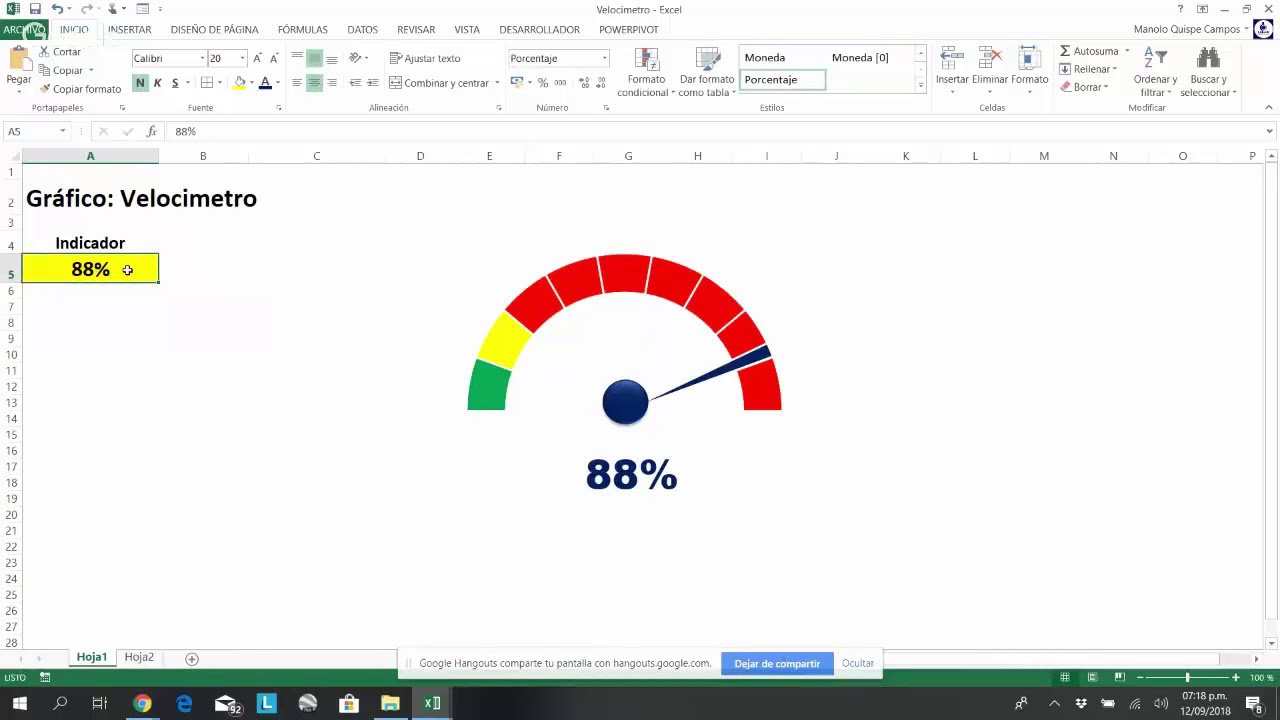
Task: Open the INSERTAR ribbon tab
Action: point(129,30)
